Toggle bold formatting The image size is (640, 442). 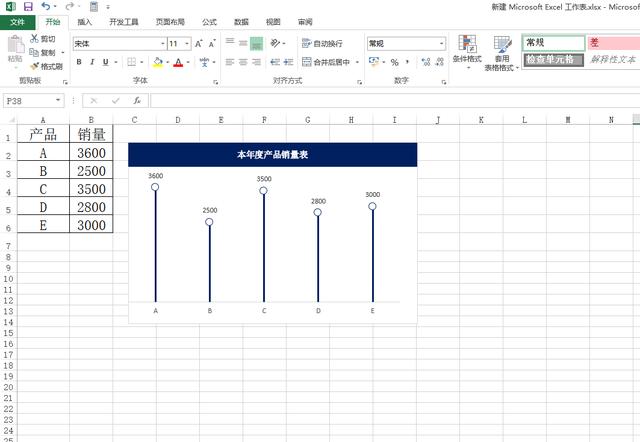tap(79, 62)
